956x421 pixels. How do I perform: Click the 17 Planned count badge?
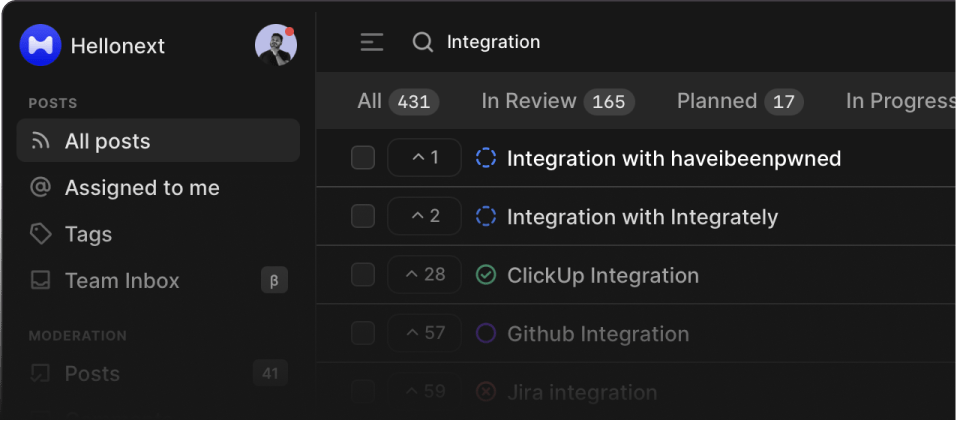(784, 102)
